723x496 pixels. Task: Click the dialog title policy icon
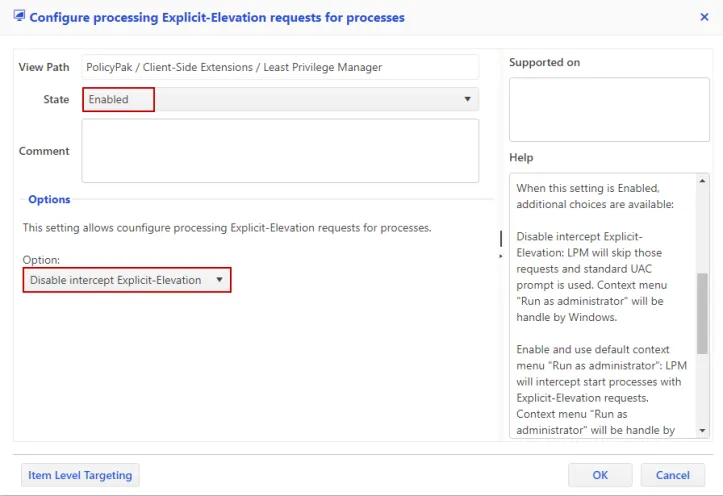point(19,17)
